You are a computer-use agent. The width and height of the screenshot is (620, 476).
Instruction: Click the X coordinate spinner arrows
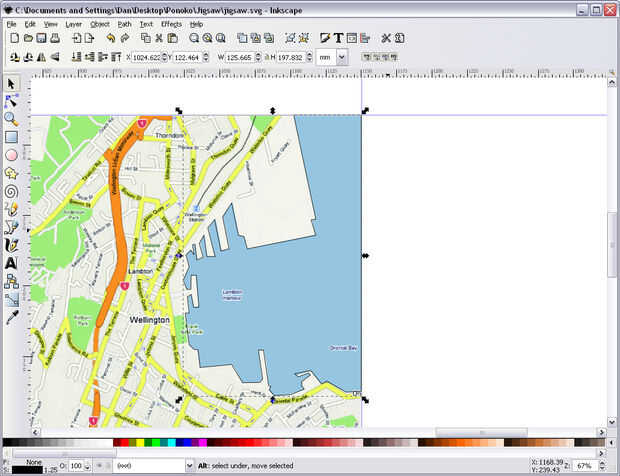pos(164,57)
